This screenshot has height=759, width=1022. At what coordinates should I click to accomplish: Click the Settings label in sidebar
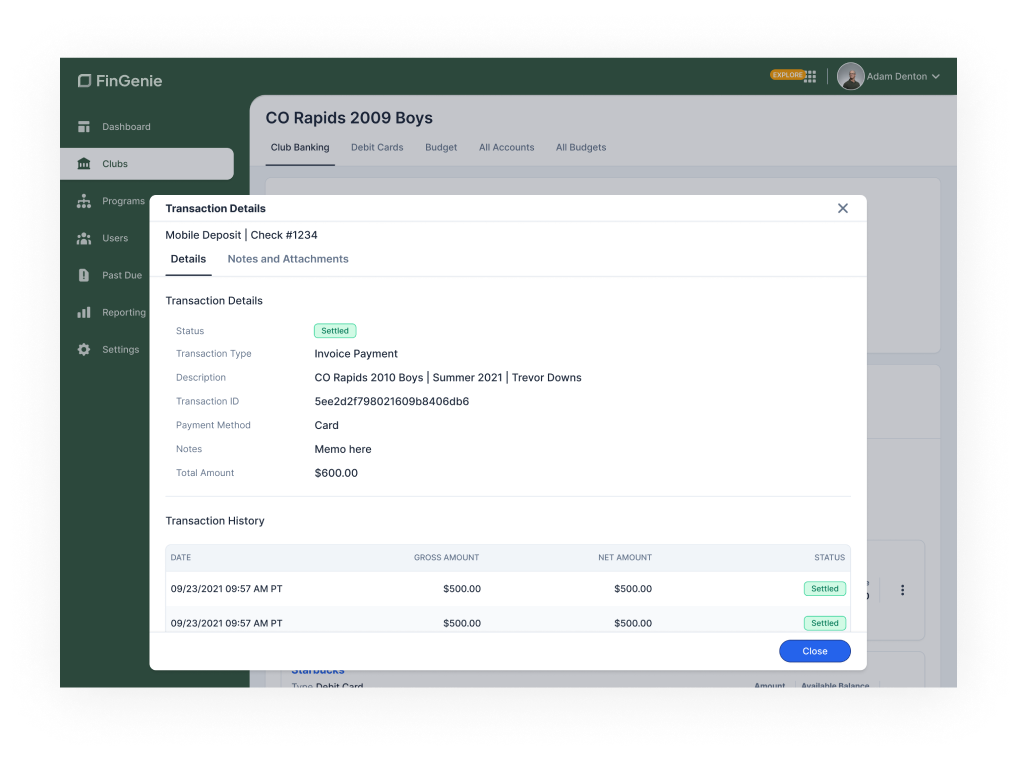(x=121, y=350)
